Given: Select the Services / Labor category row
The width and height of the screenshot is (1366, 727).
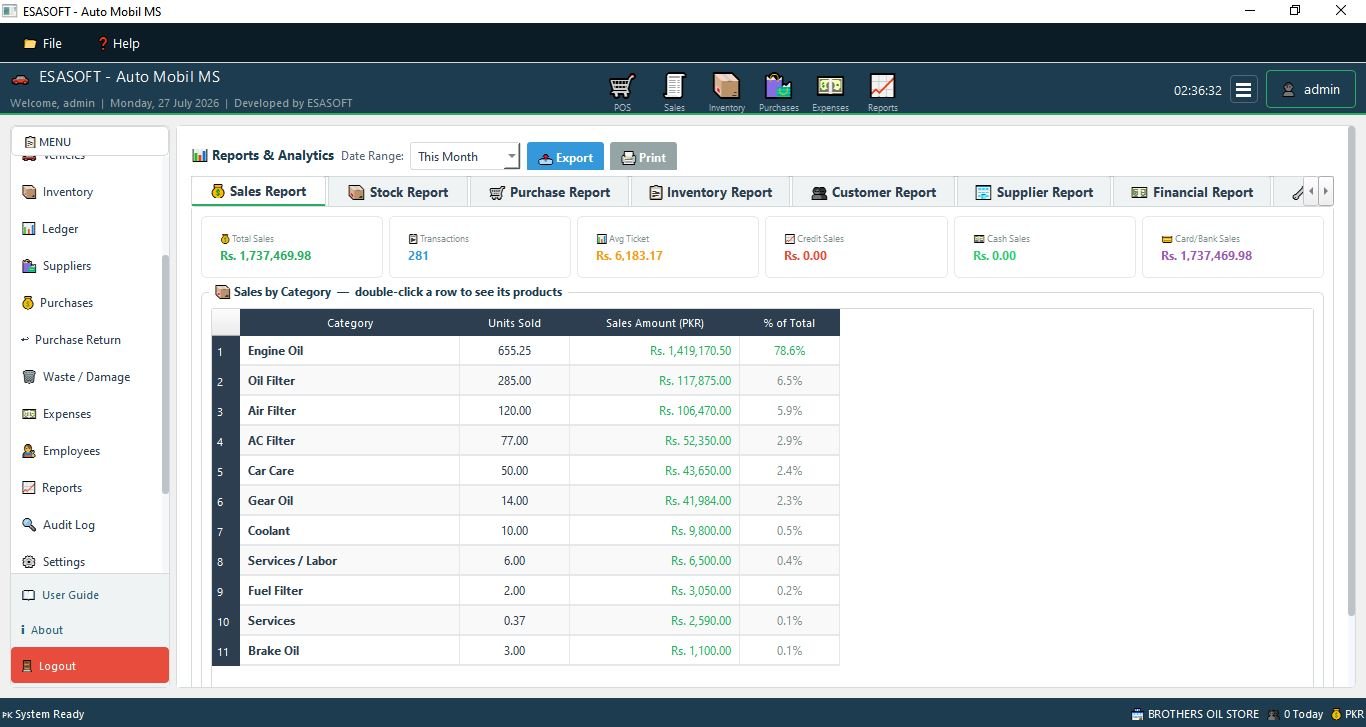Looking at the screenshot, I should pos(526,561).
